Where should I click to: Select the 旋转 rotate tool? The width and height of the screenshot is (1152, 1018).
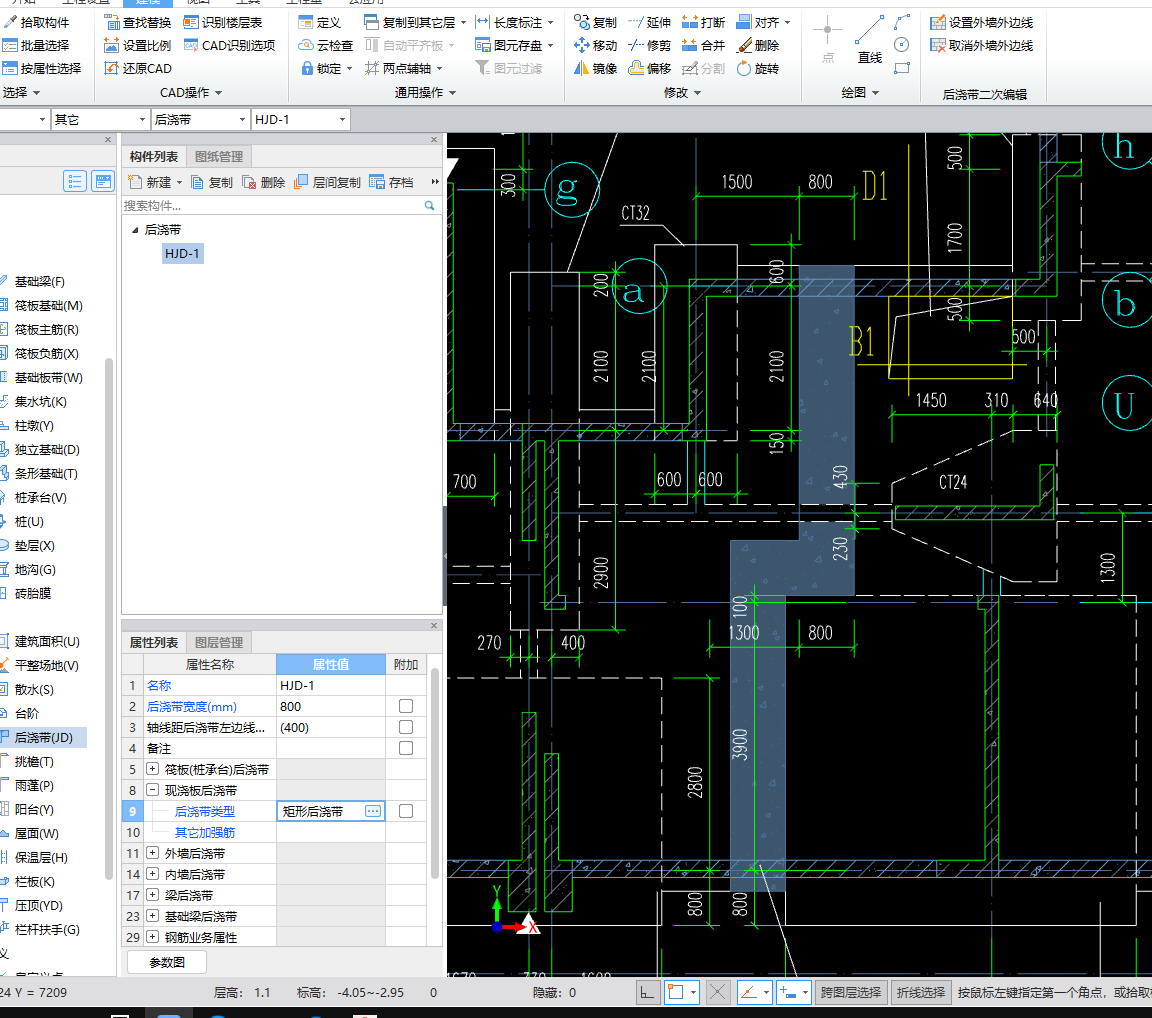click(x=757, y=68)
